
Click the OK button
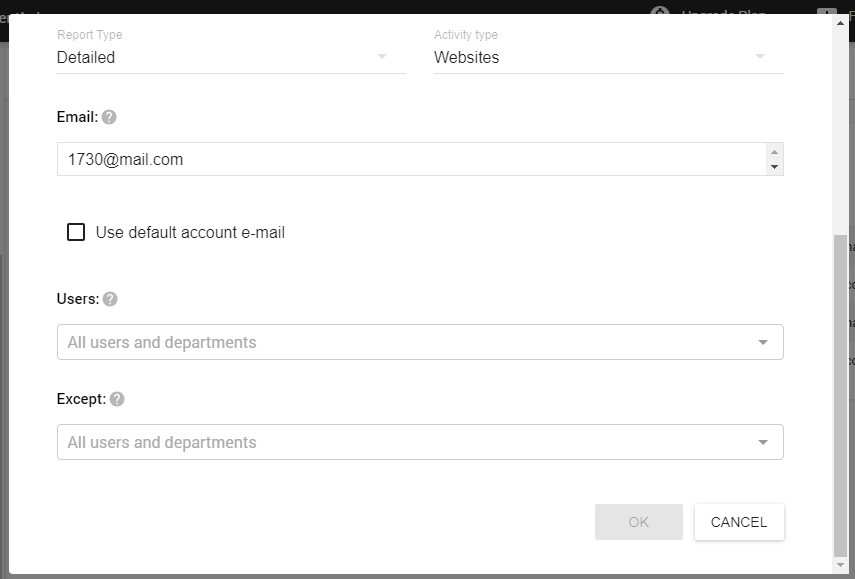pos(638,522)
